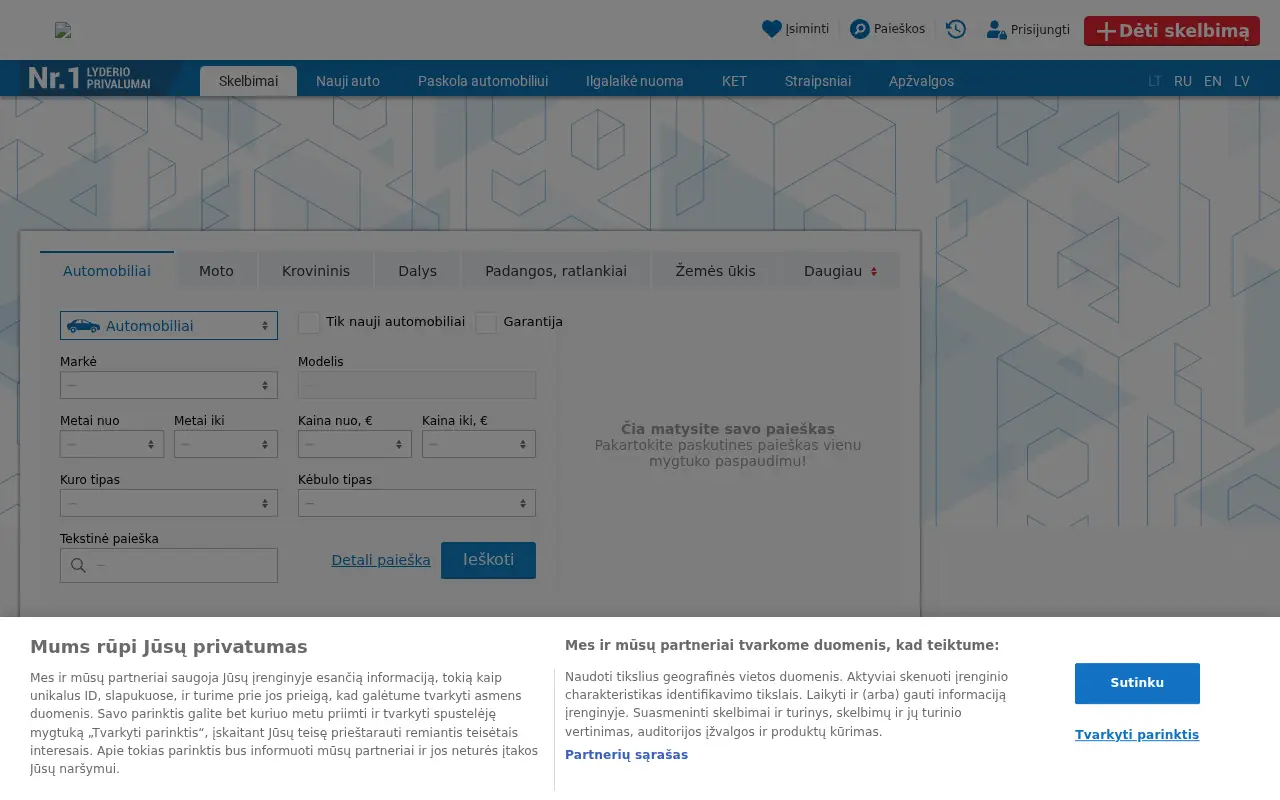The height and width of the screenshot is (800, 1280).
Task: Focus the Tekstinė paieška text field
Action: (x=169, y=565)
